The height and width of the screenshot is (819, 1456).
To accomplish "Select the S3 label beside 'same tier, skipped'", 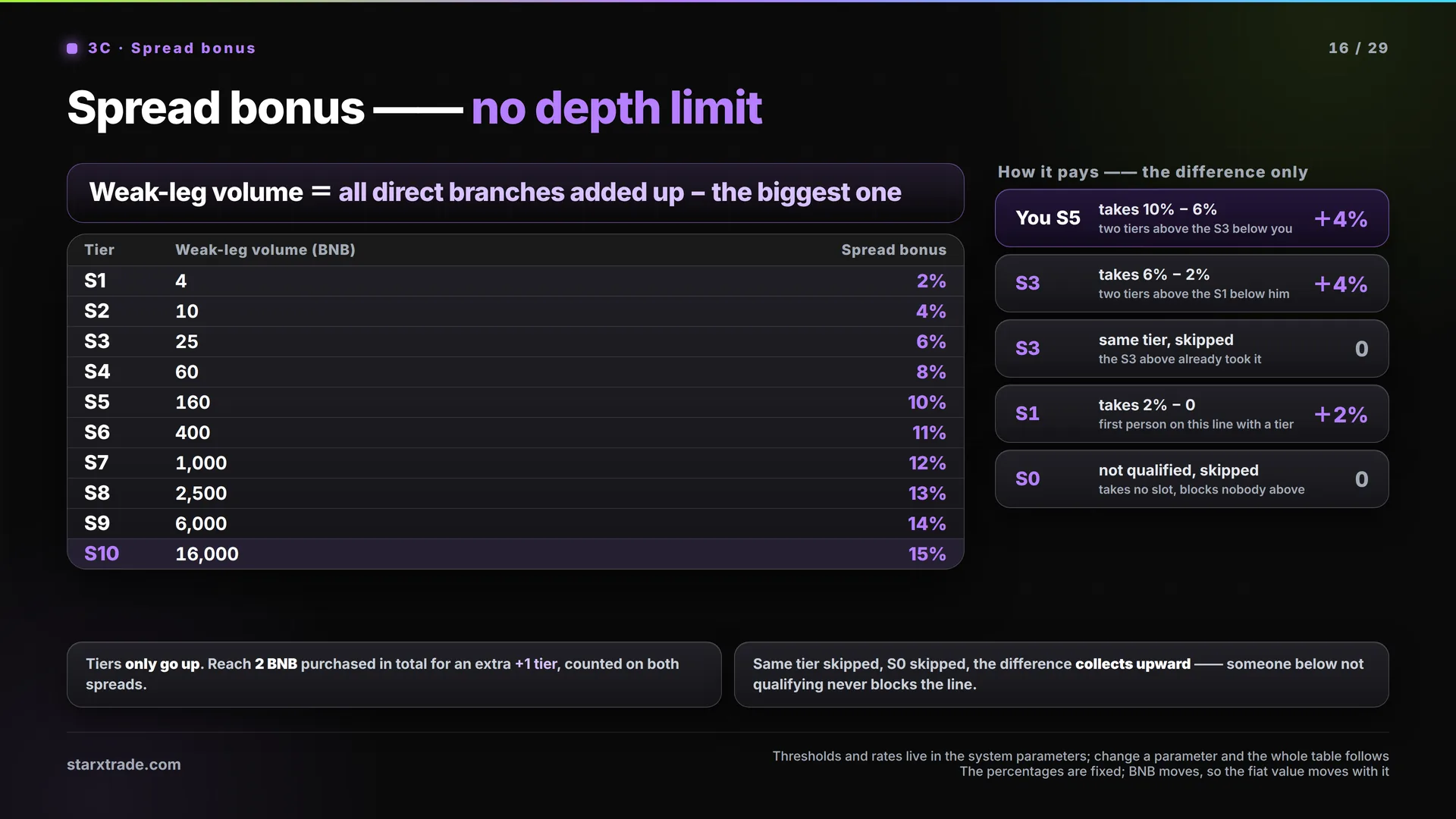I will point(1028,348).
